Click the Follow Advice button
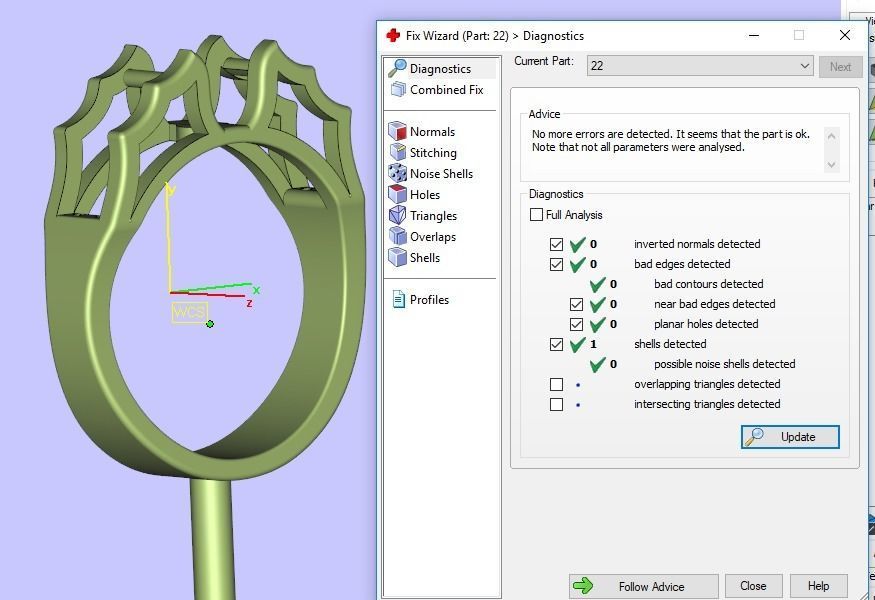The height and width of the screenshot is (600, 875). (643, 586)
